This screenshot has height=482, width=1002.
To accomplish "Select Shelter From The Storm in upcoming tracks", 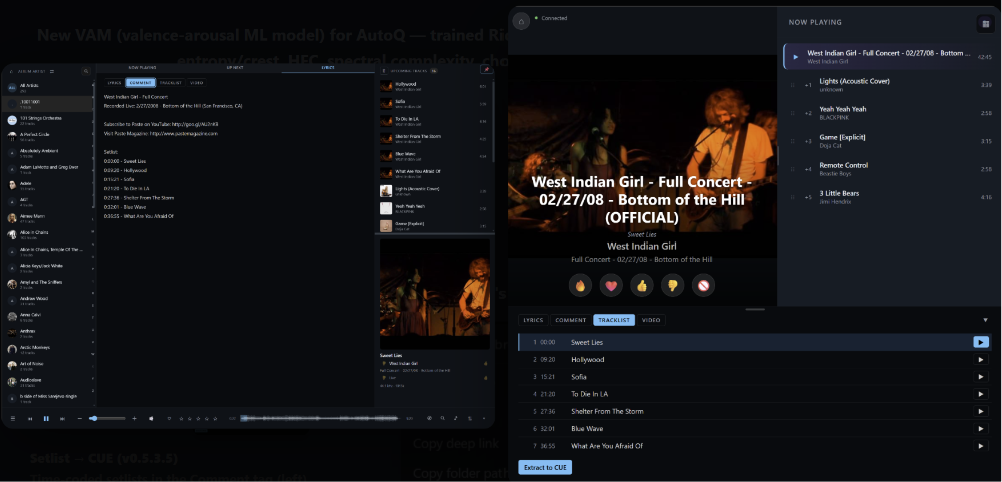I will point(433,138).
